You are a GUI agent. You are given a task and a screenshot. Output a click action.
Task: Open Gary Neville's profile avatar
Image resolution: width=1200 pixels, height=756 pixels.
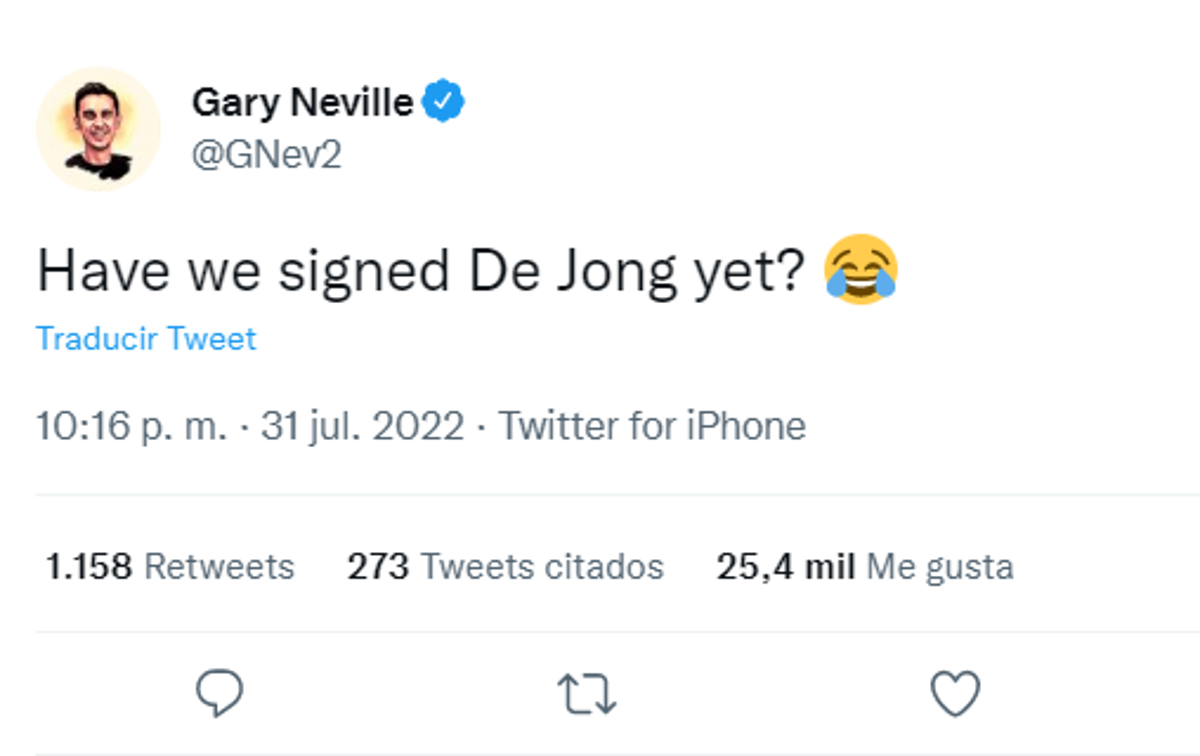tap(98, 129)
